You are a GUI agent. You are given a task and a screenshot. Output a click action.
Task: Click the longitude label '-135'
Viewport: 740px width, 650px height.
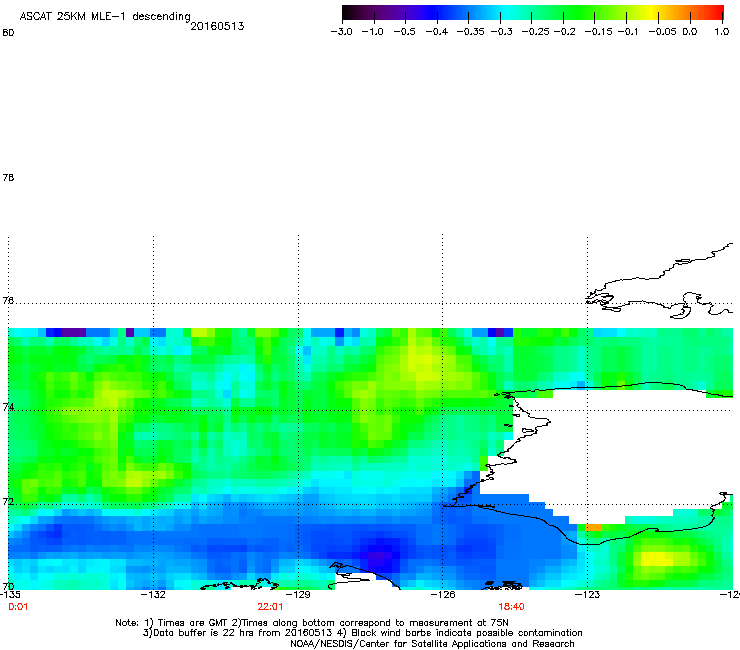10,594
